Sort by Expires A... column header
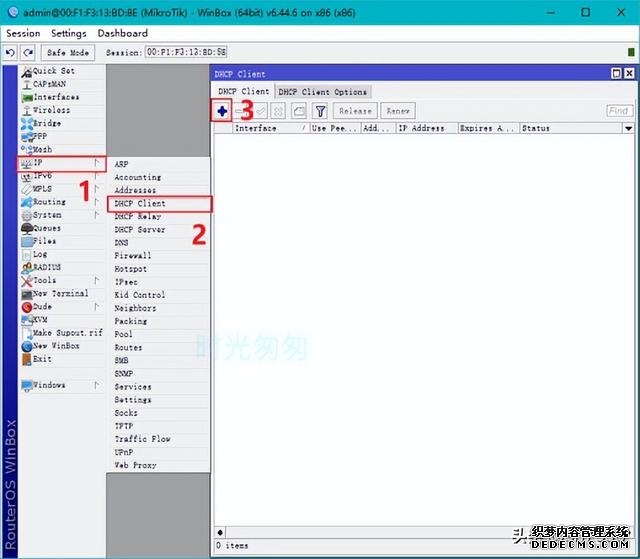 (x=489, y=129)
